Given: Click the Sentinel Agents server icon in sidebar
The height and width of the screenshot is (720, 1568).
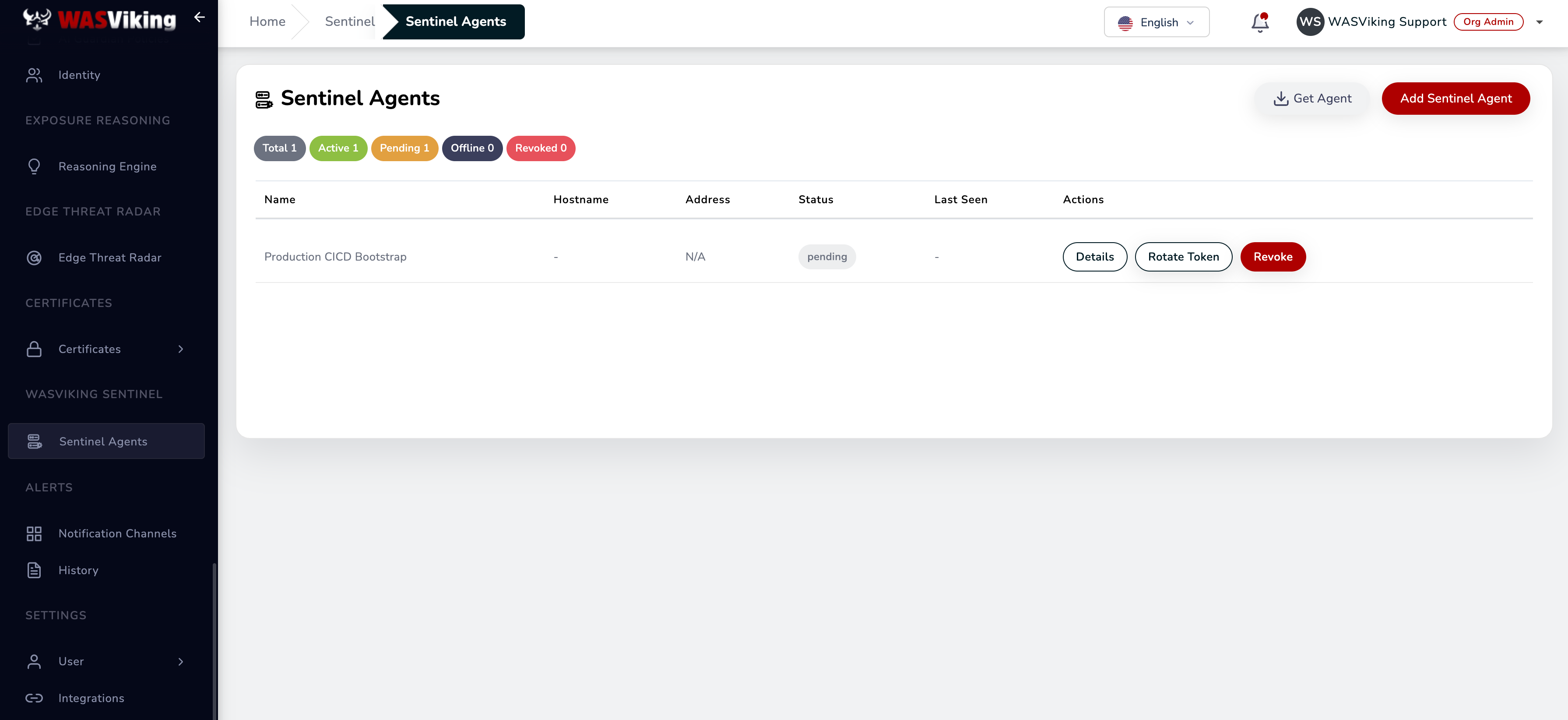Looking at the screenshot, I should (x=35, y=441).
